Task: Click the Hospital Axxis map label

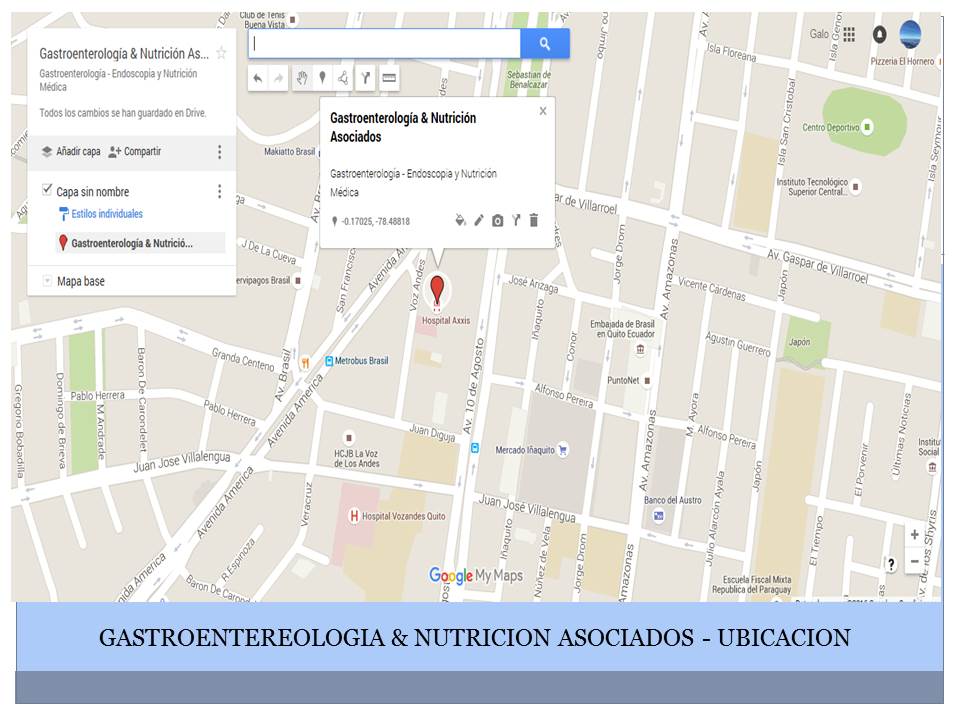Action: (x=446, y=320)
